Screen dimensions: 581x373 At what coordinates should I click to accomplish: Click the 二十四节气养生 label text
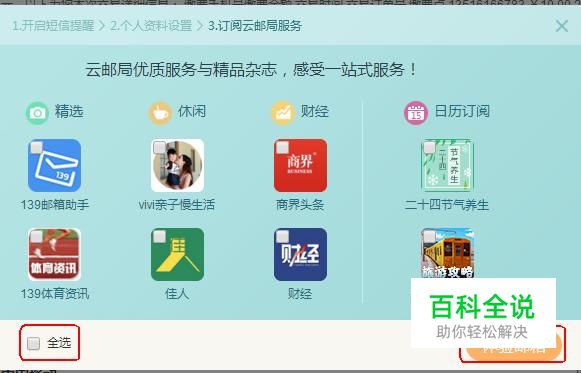(447, 204)
